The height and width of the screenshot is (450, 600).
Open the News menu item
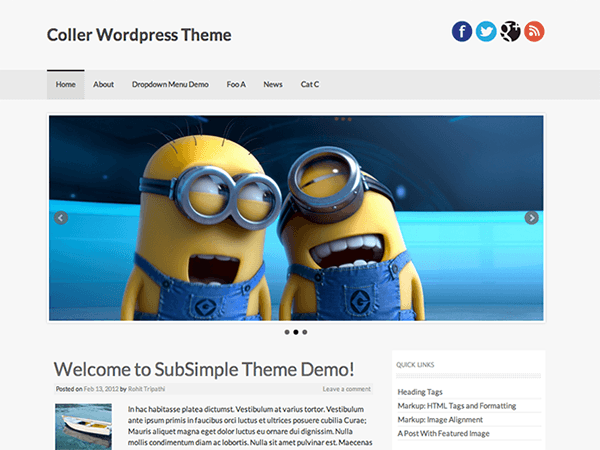pyautogui.click(x=273, y=85)
